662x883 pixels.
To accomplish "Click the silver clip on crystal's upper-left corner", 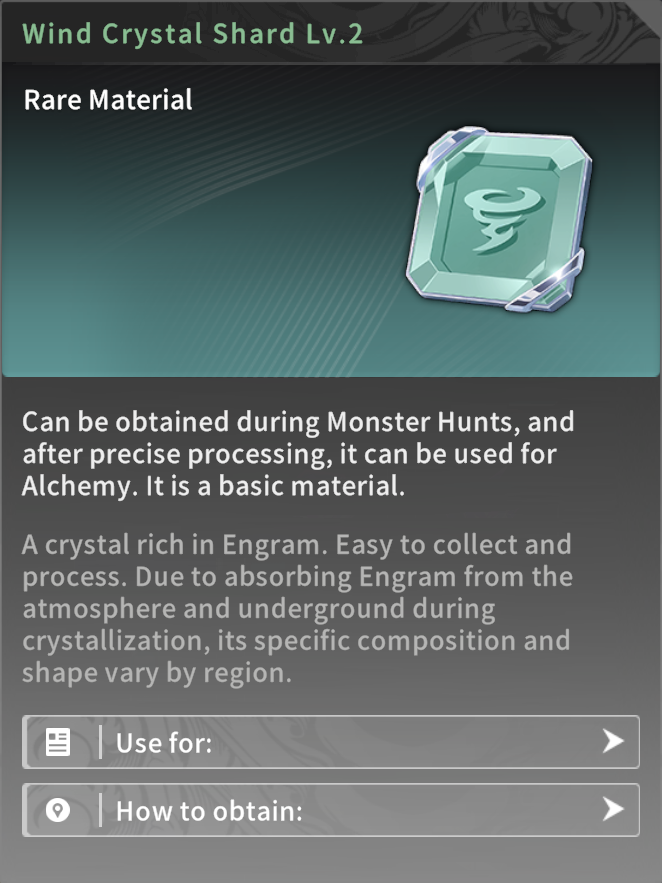I will pos(445,151).
